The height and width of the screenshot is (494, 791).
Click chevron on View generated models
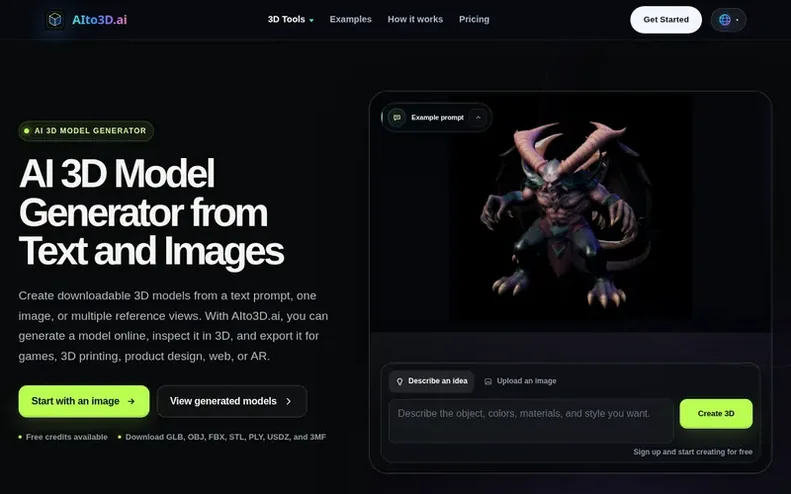pos(289,401)
